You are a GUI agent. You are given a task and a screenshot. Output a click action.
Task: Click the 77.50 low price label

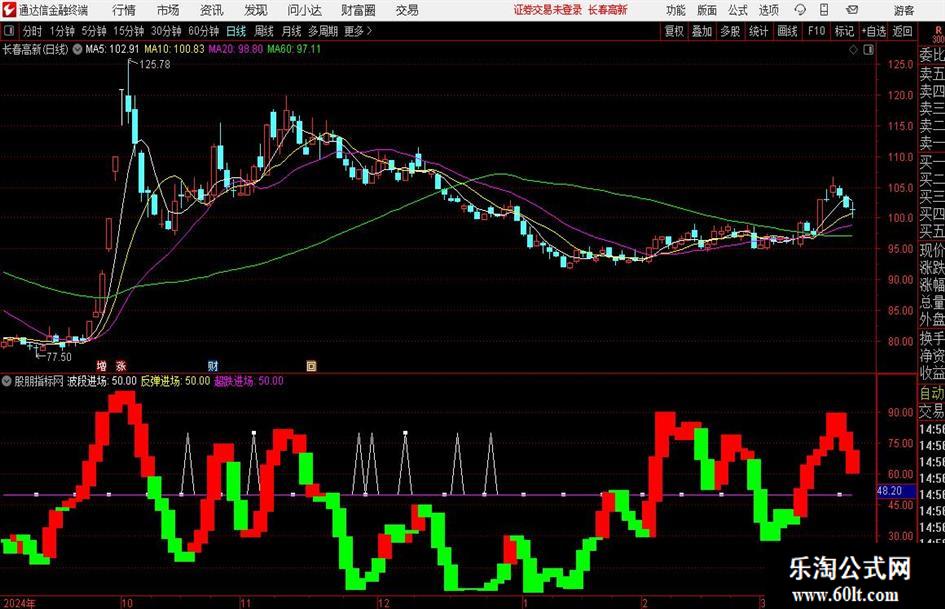click(58, 357)
